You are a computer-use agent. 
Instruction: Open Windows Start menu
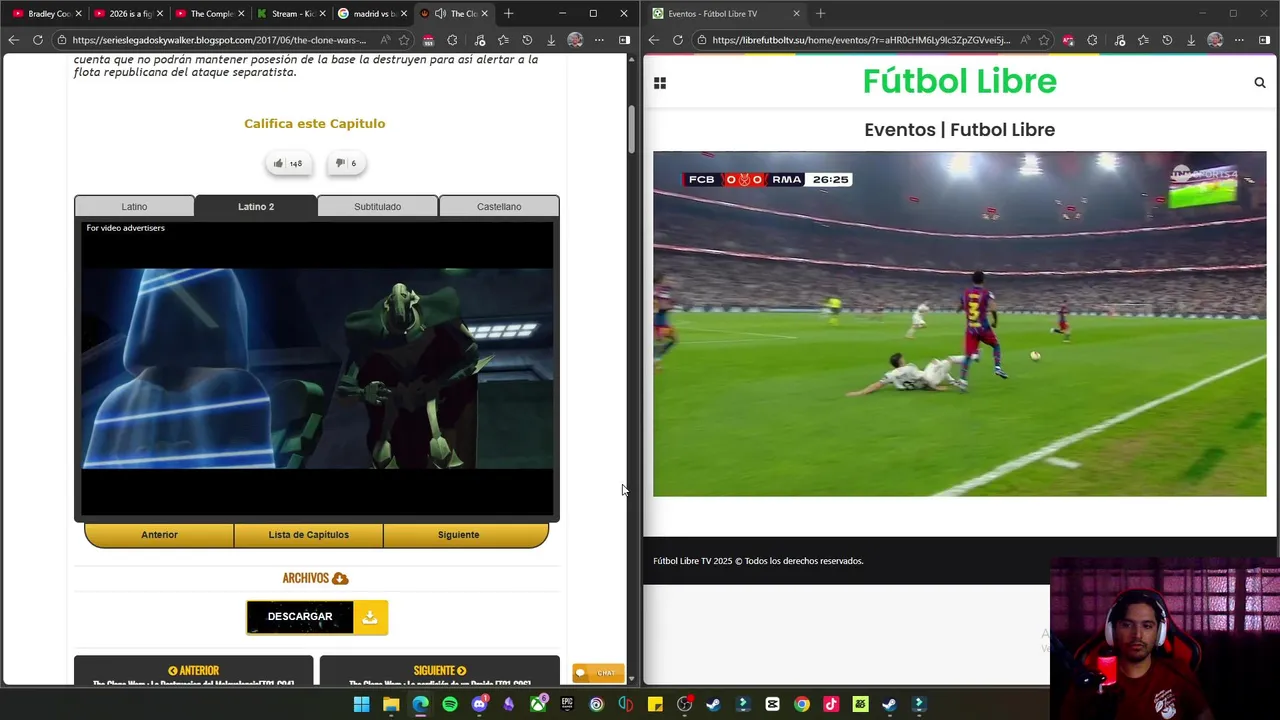[362, 704]
